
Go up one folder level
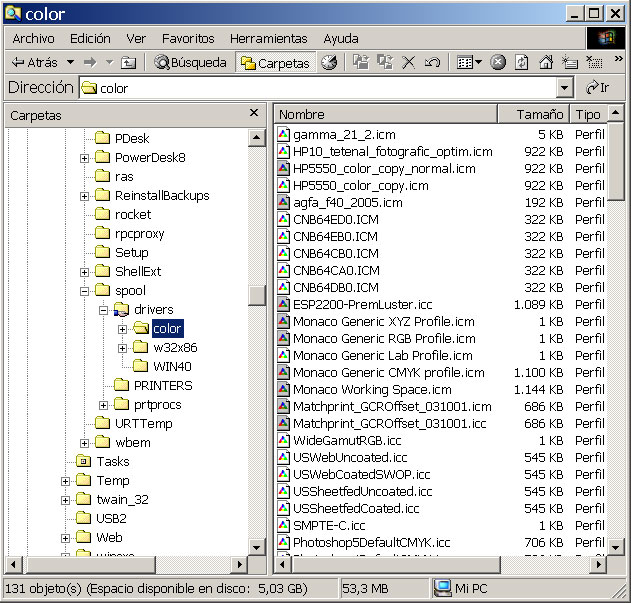pos(128,62)
